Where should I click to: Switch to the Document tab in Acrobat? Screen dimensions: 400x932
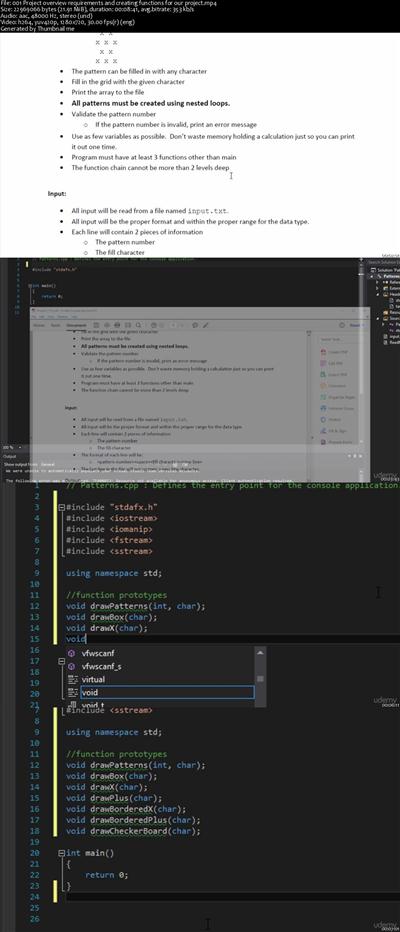(x=74, y=325)
